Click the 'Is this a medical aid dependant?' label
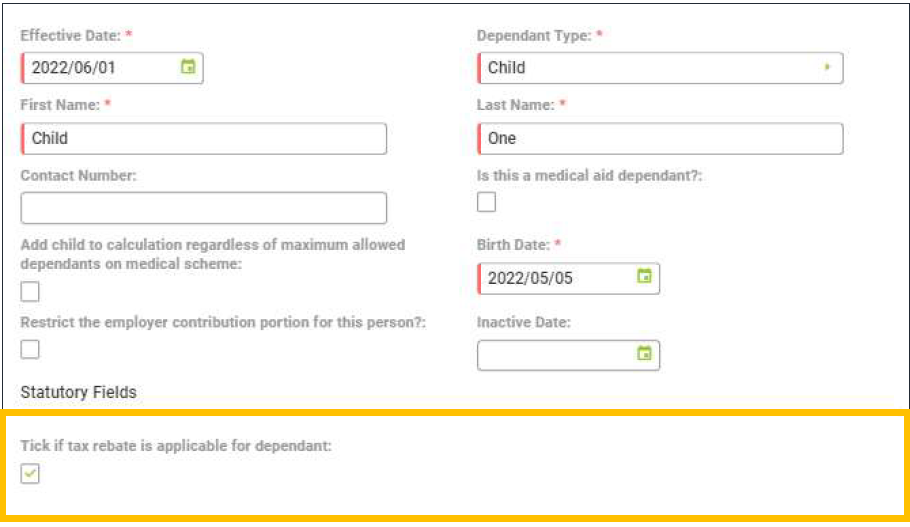The width and height of the screenshot is (910, 527). 591,175
